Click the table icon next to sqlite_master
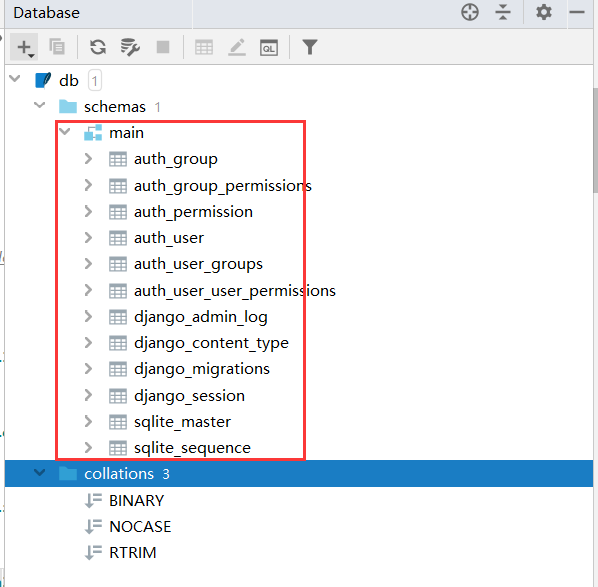Screen dimensions: 598x587 pos(118,422)
